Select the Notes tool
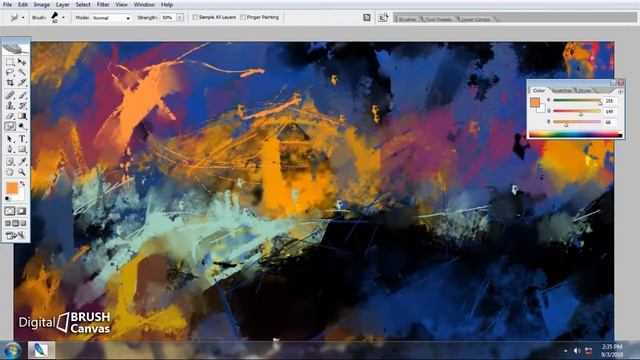 coord(10,162)
